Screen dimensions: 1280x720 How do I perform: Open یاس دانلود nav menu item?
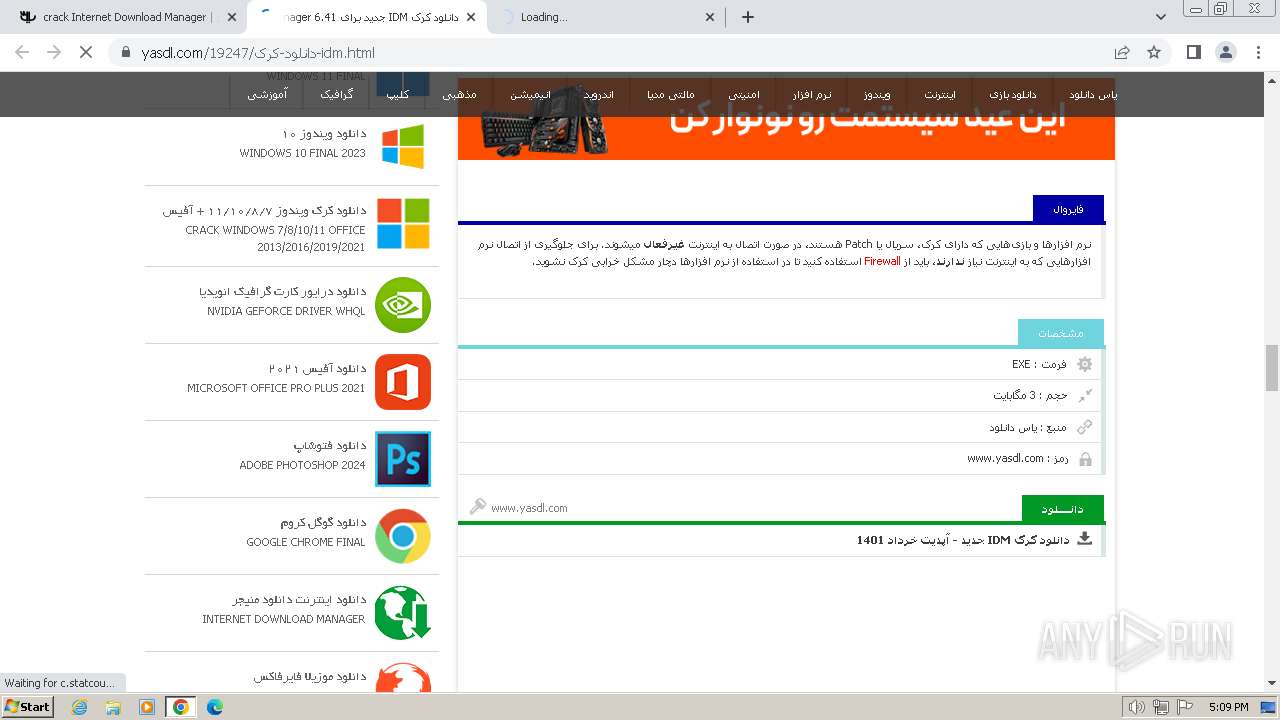[1092, 95]
